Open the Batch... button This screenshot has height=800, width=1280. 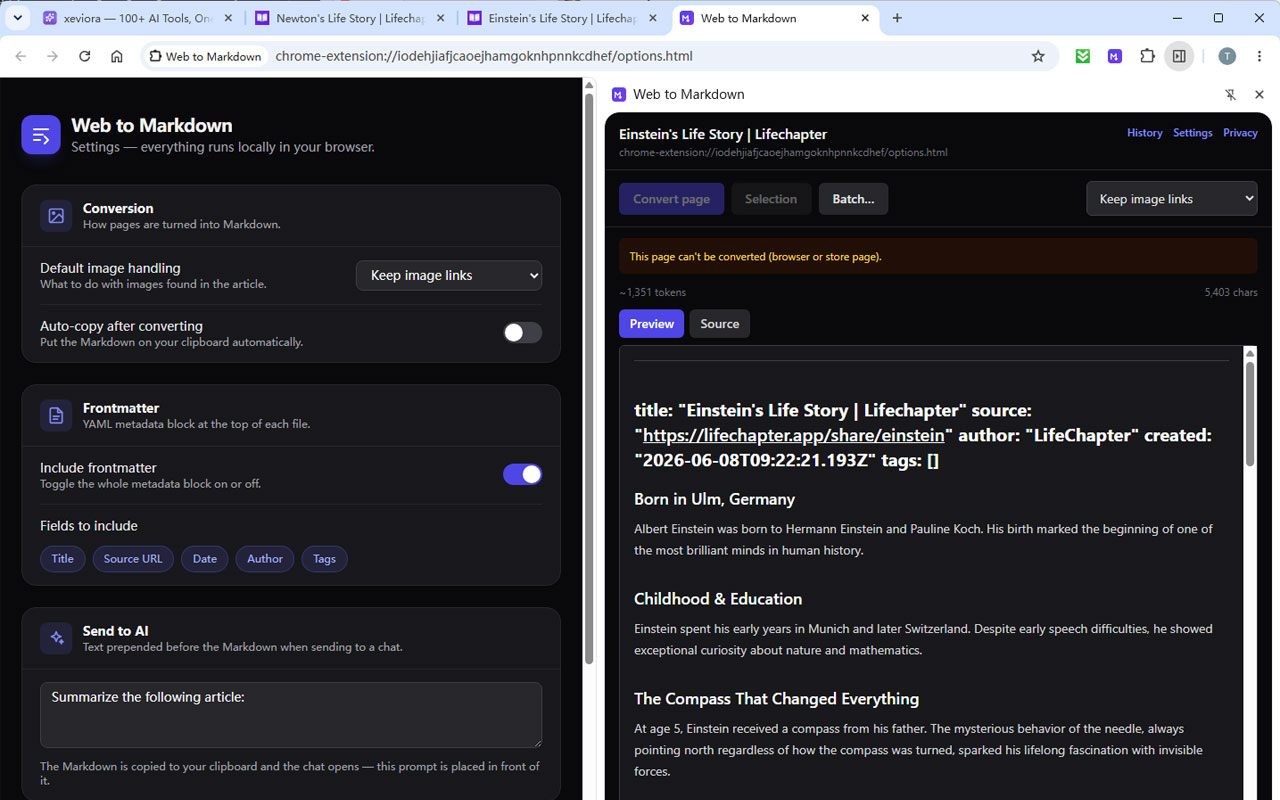click(854, 199)
